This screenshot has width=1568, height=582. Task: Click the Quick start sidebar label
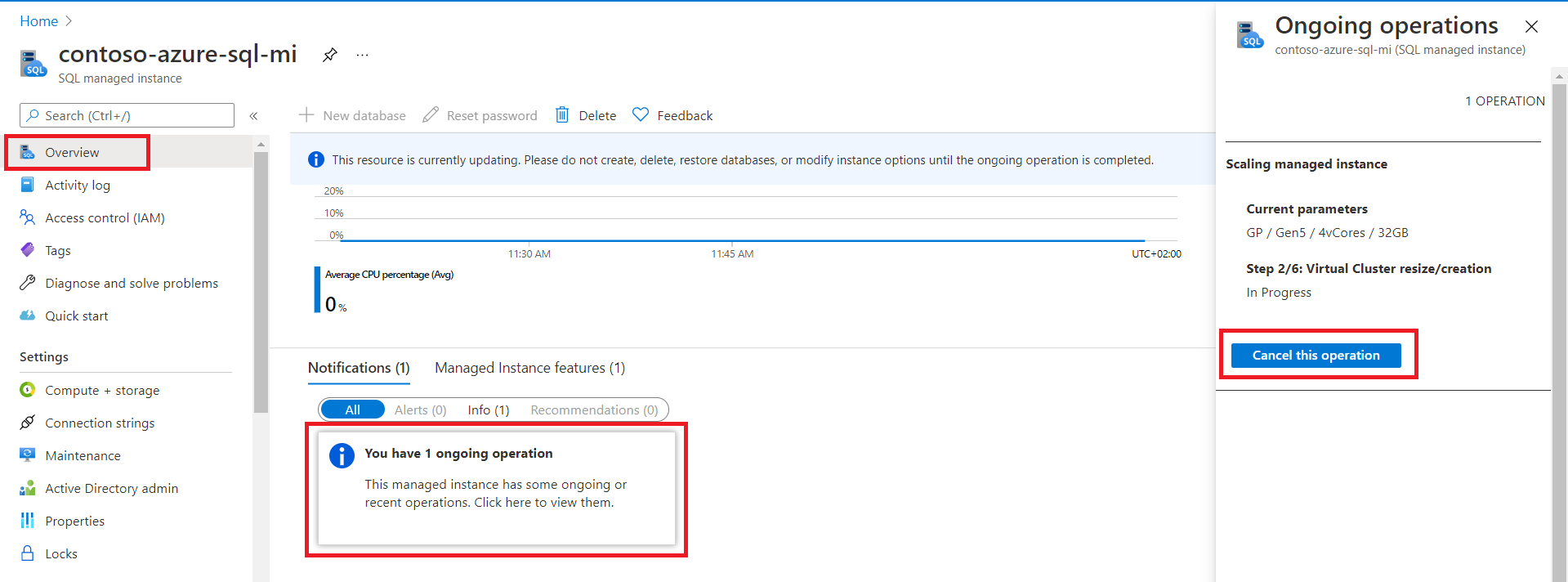click(76, 316)
